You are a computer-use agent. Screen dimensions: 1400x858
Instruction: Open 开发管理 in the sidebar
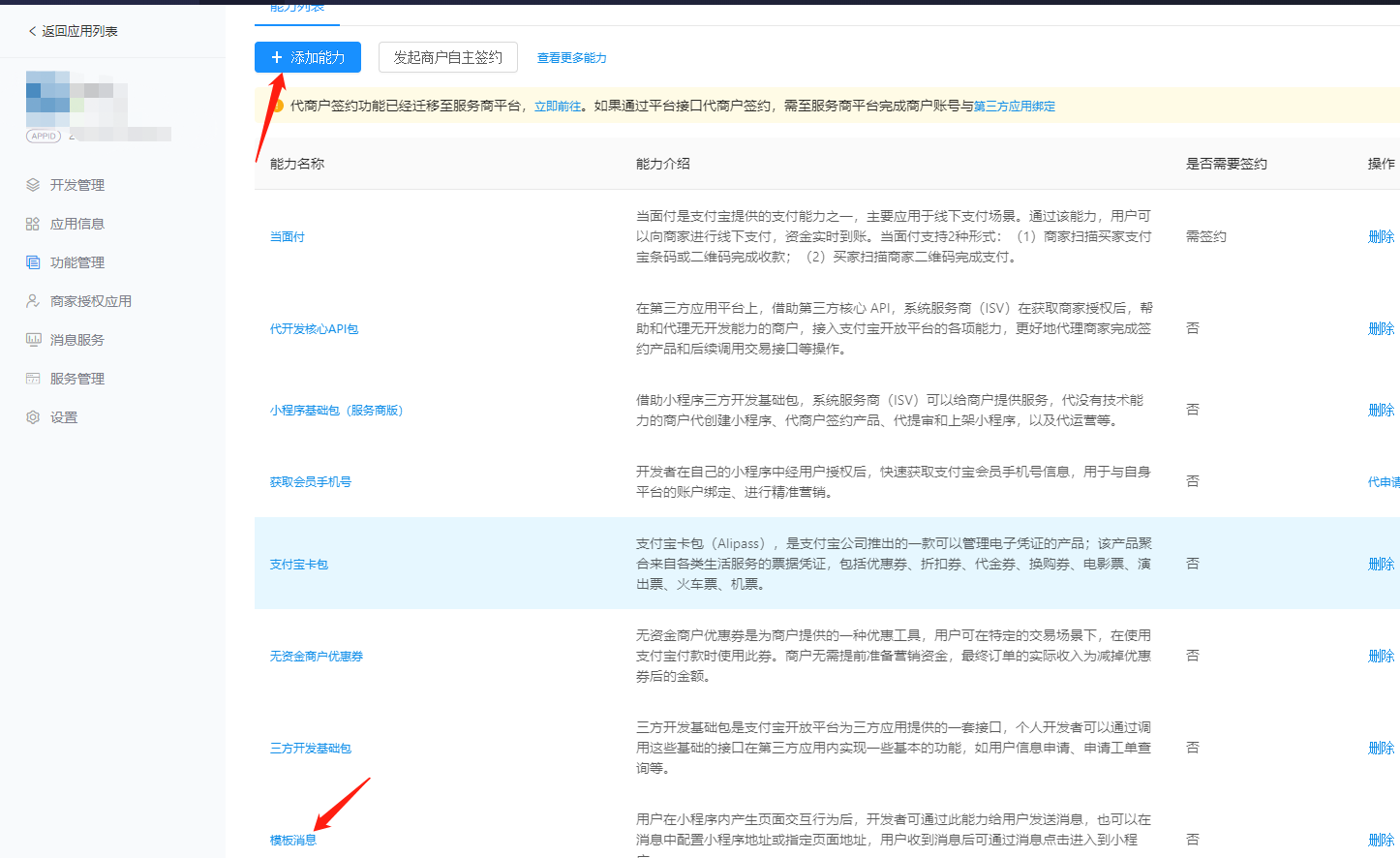[77, 185]
